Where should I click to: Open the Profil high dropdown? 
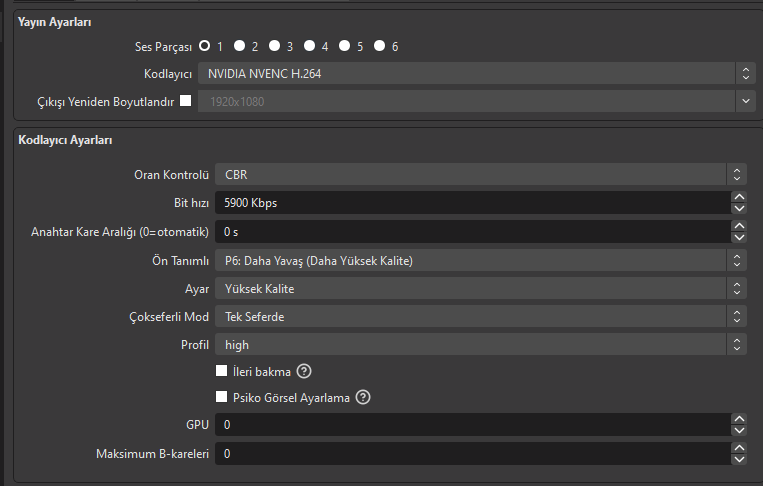[x=481, y=345]
